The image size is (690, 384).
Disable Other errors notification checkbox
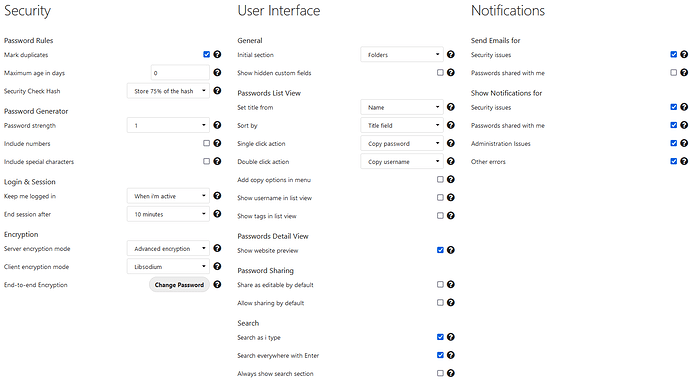click(673, 161)
